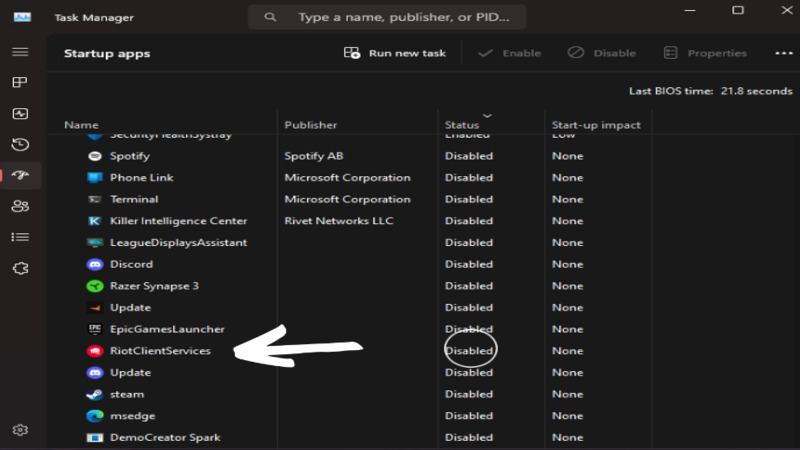Click Microsoft Corporation in Terminal row
This screenshot has height=450, width=800.
tap(347, 199)
